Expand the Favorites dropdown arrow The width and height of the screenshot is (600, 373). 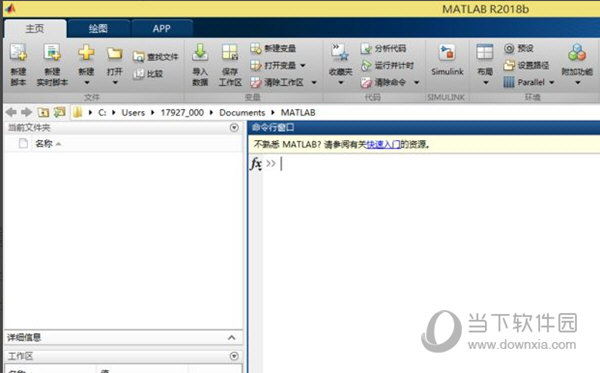(341, 82)
